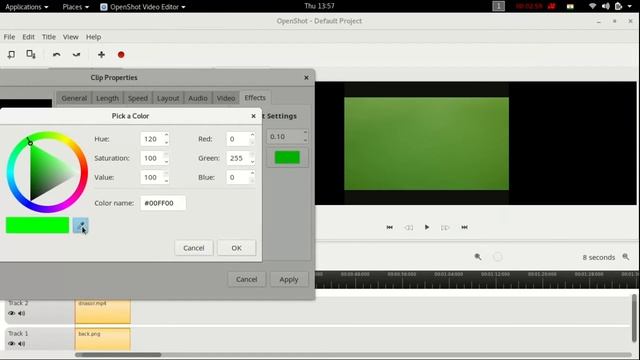Click the second toolbar icon beside import

31,54
